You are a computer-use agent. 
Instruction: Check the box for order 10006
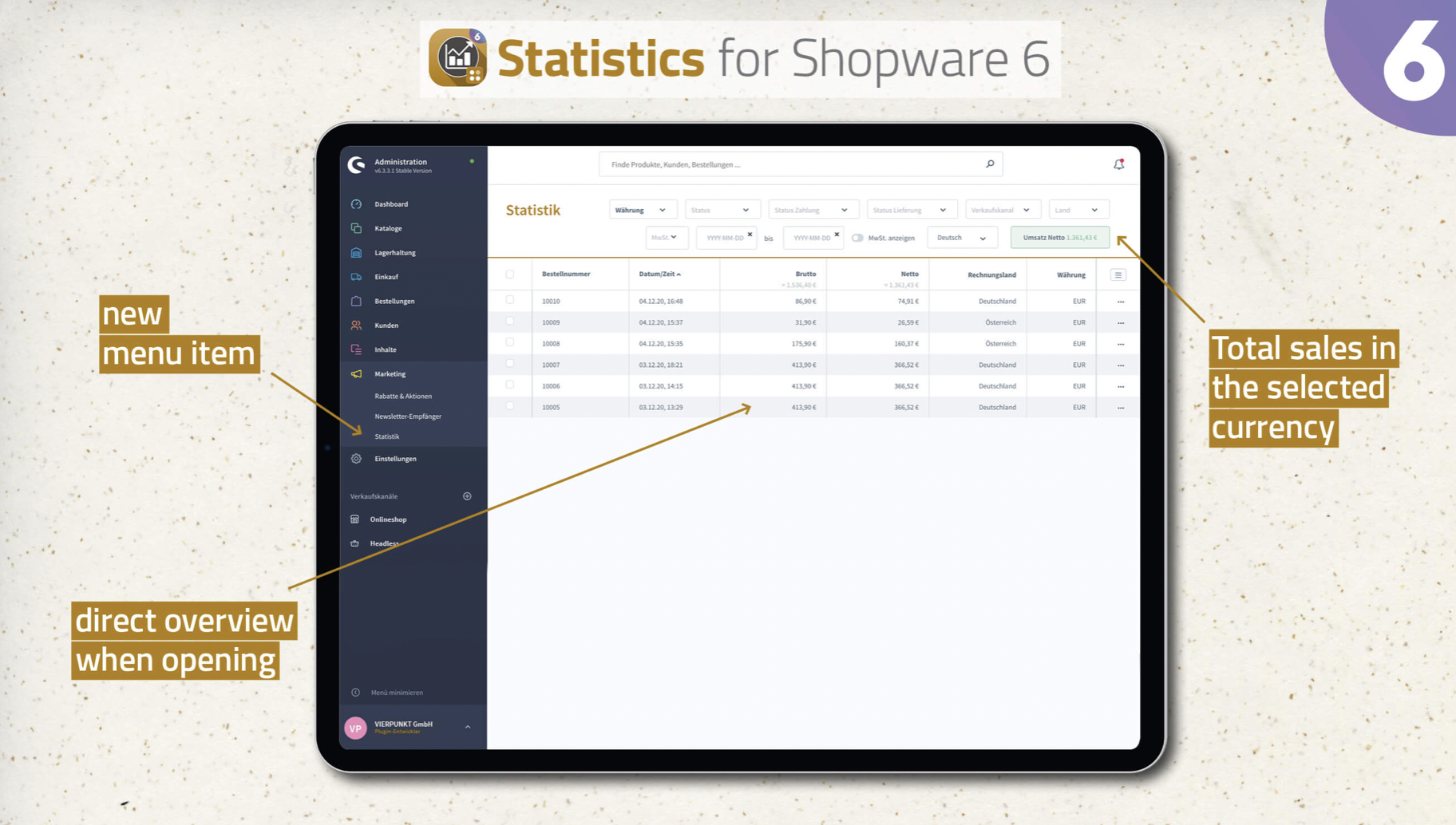[x=510, y=385]
